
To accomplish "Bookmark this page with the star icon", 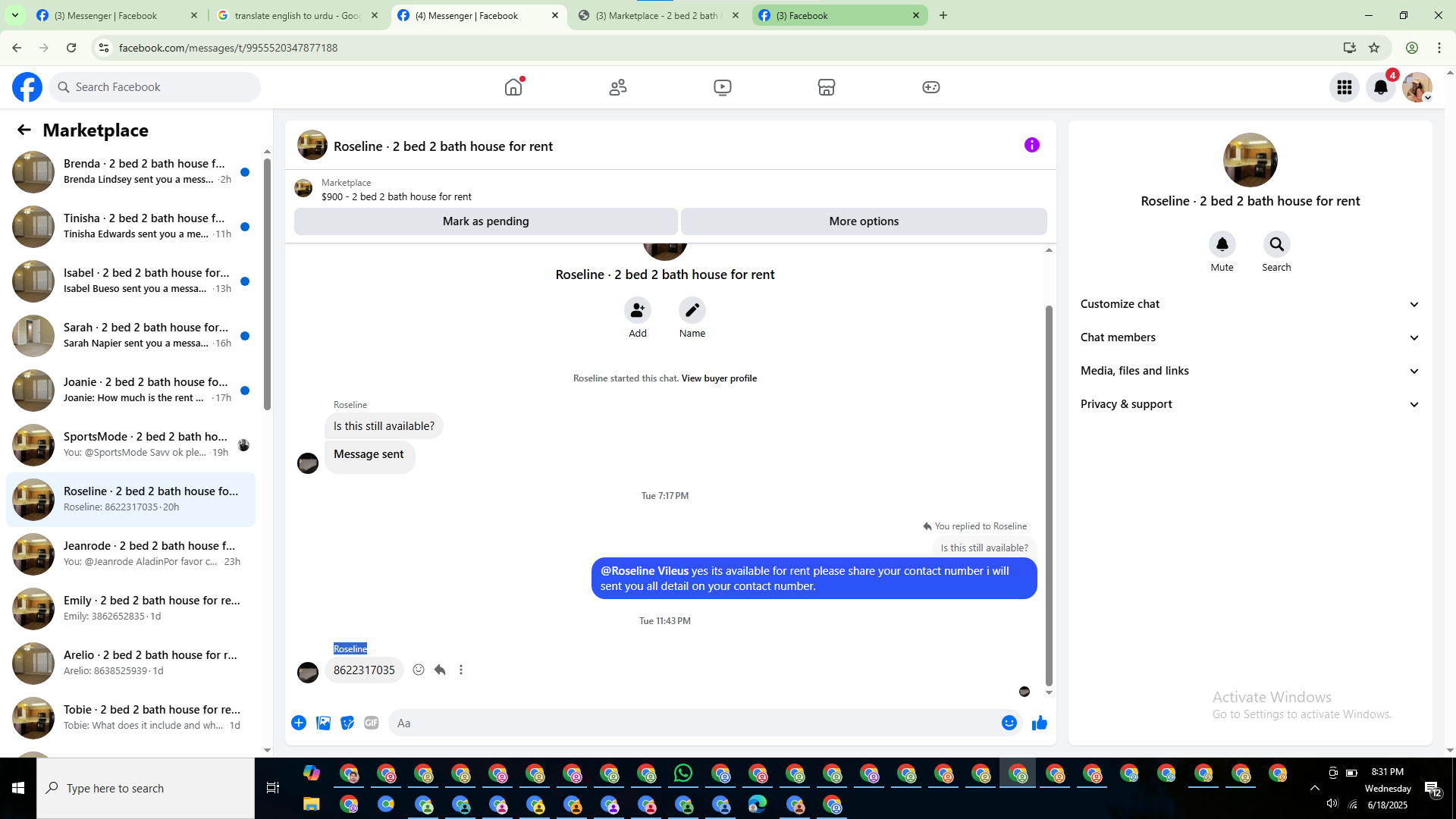I will click(1374, 48).
